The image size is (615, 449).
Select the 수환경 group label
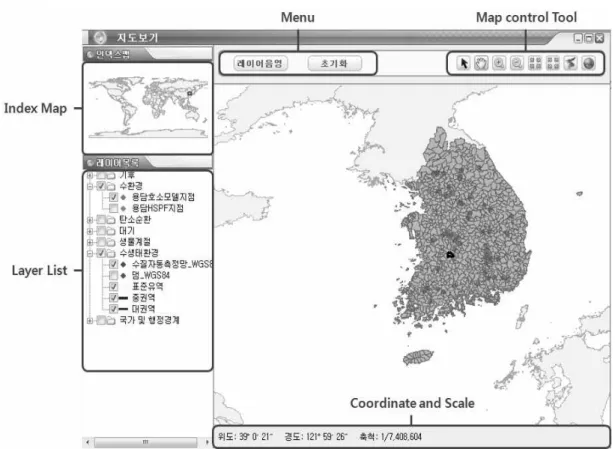(x=131, y=186)
